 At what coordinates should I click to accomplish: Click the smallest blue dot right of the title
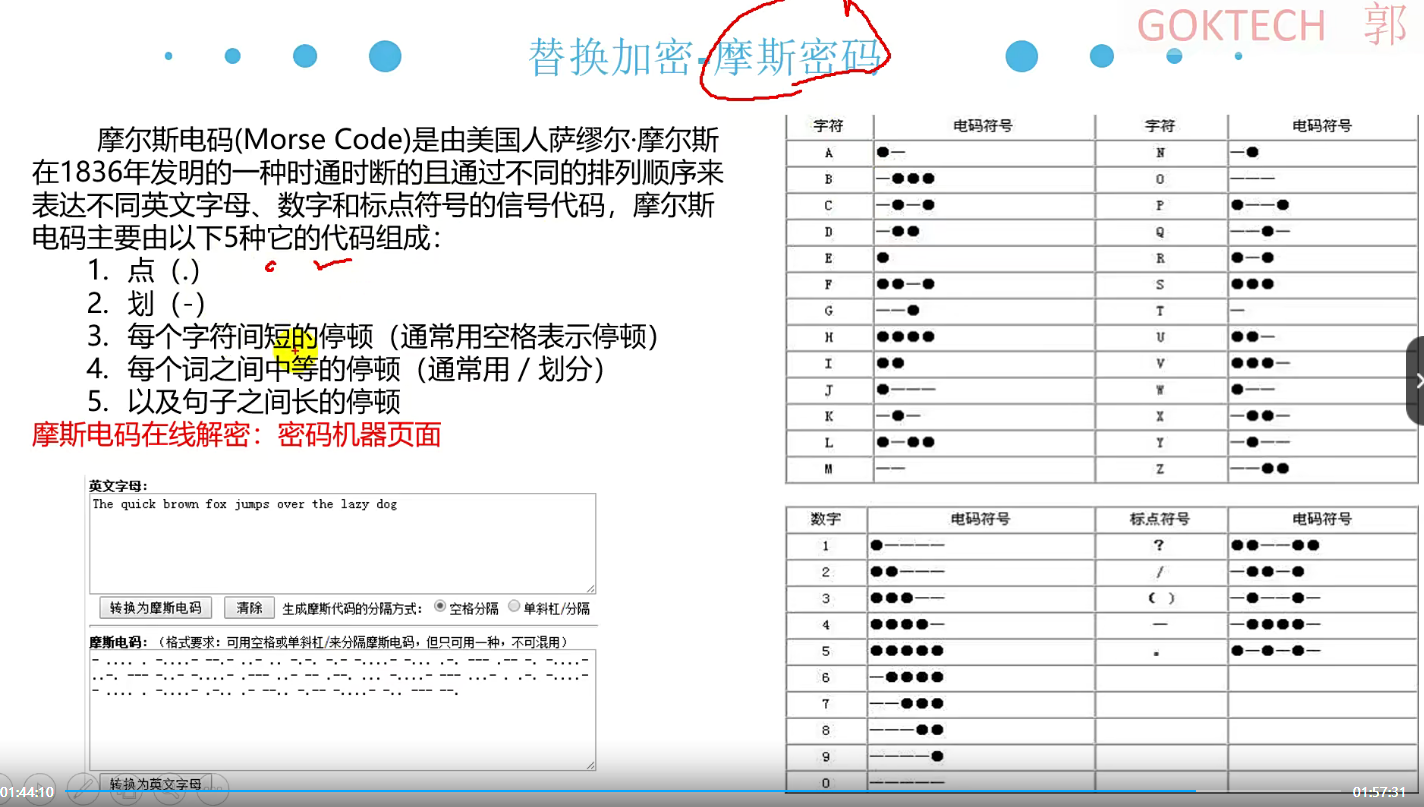pos(1237,57)
